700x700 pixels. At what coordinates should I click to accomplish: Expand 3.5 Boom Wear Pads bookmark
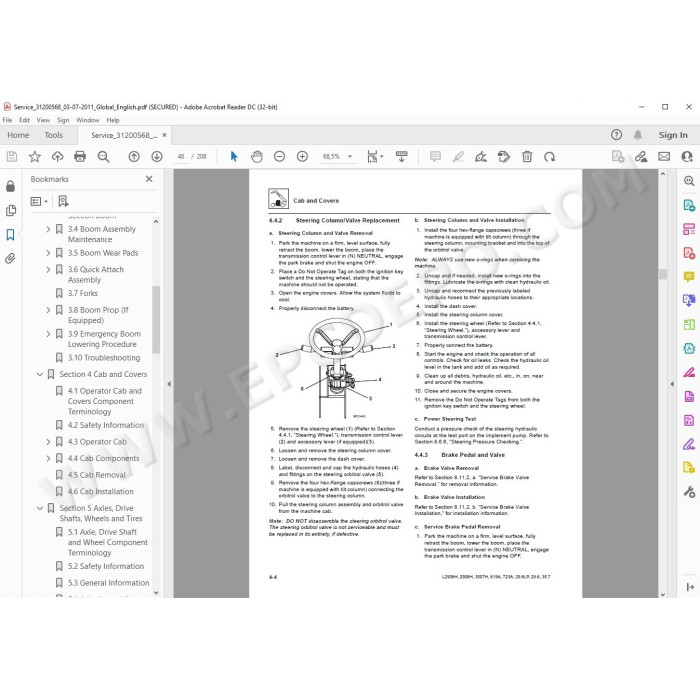(x=48, y=253)
